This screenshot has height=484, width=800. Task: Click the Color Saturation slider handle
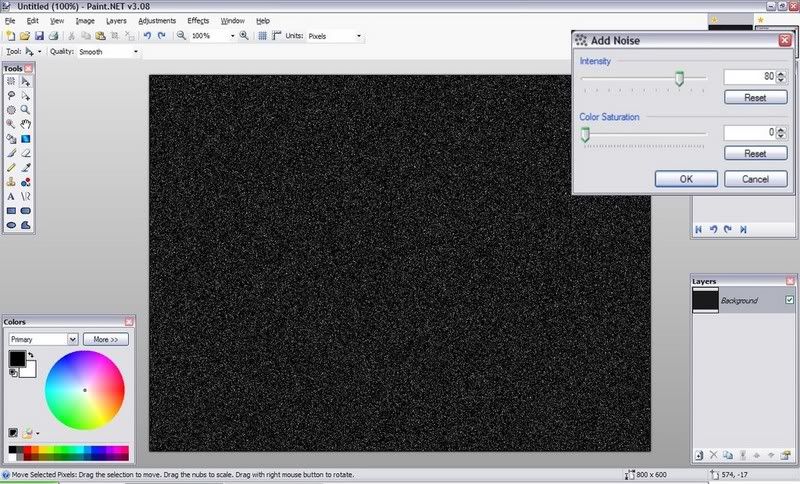[585, 134]
